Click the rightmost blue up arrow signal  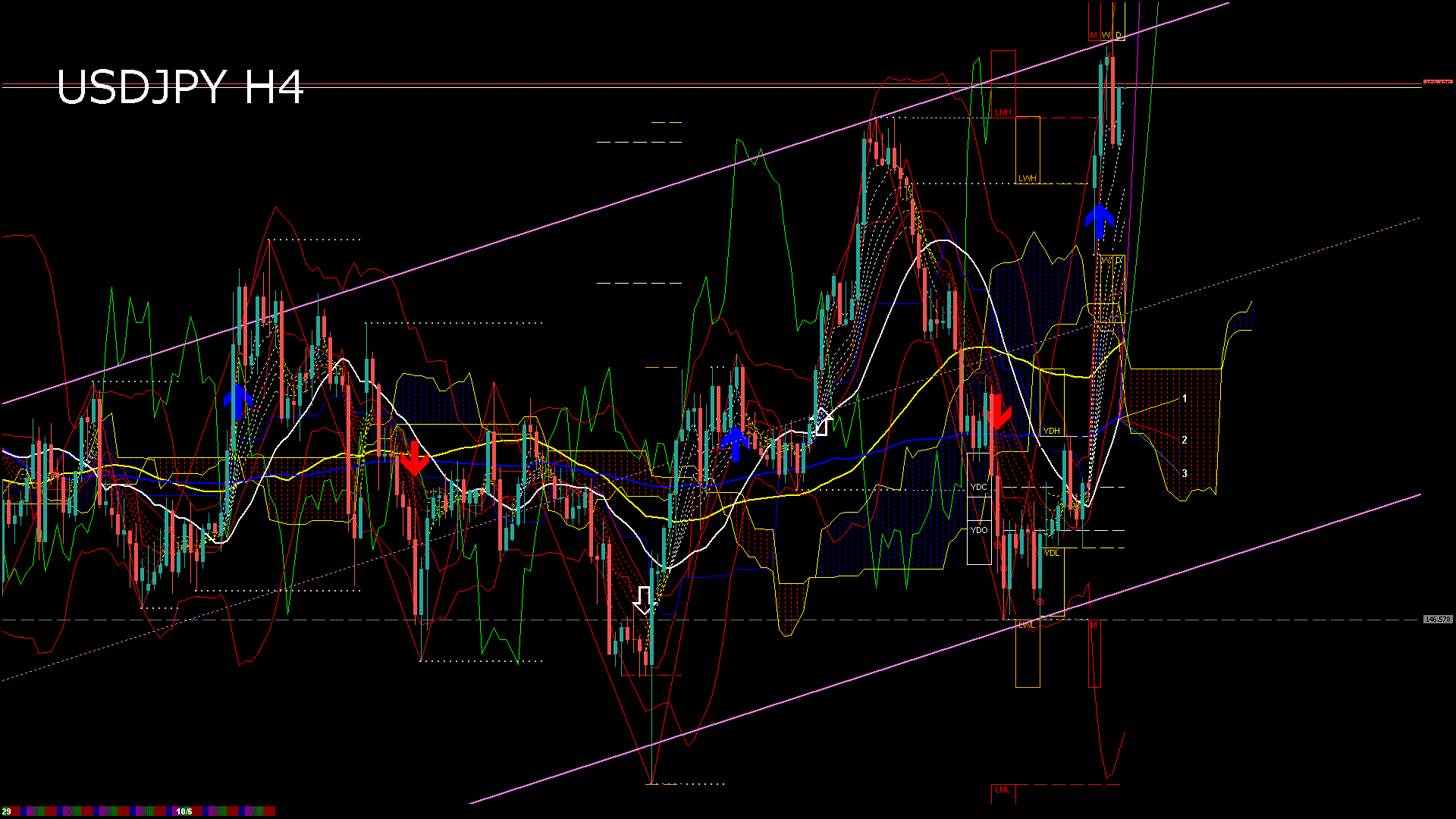coord(1099,221)
